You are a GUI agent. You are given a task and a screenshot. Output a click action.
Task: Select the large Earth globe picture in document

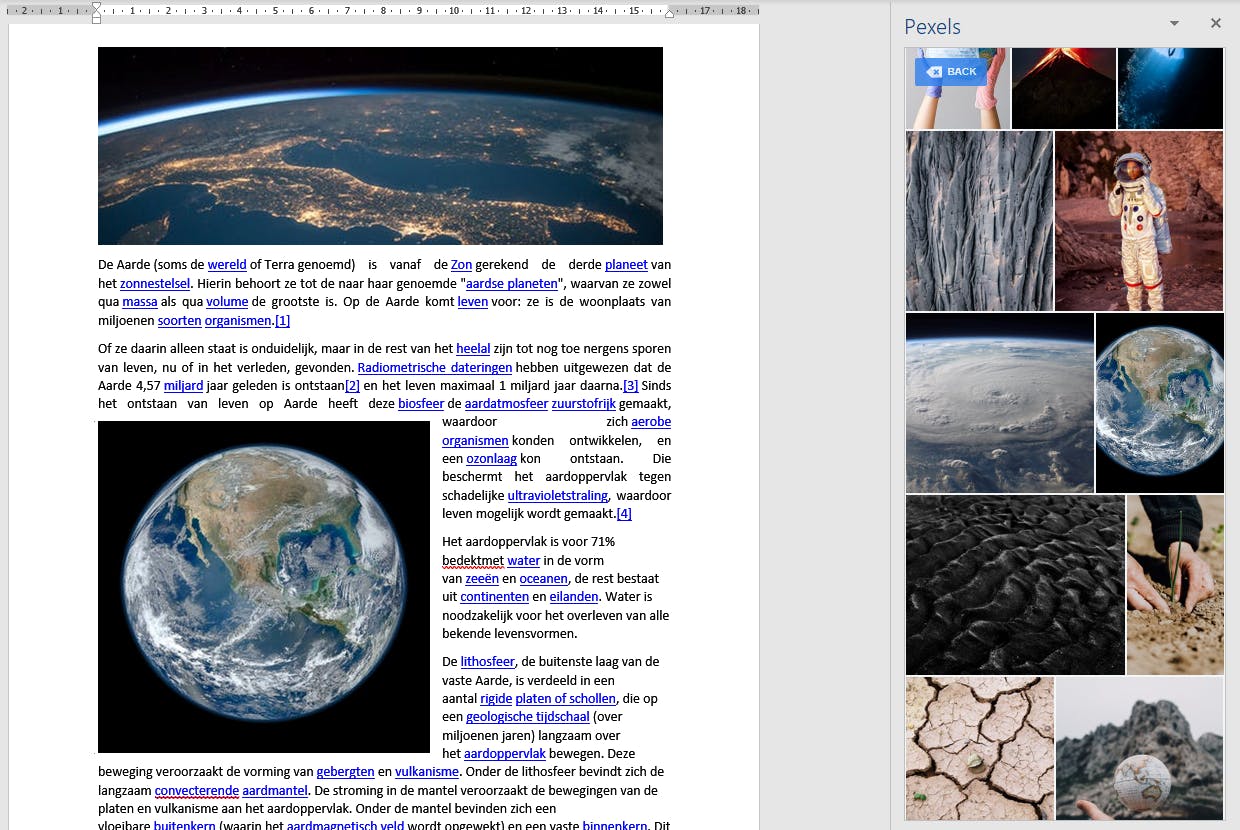point(264,587)
